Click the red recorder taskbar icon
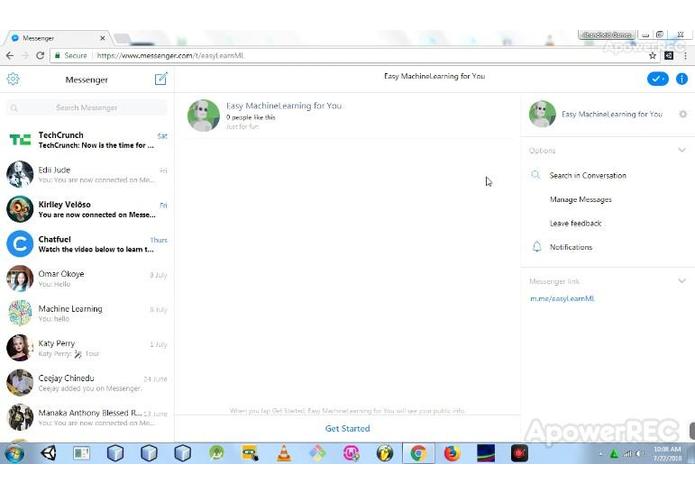Viewport: 695px width, 494px height. 519,453
